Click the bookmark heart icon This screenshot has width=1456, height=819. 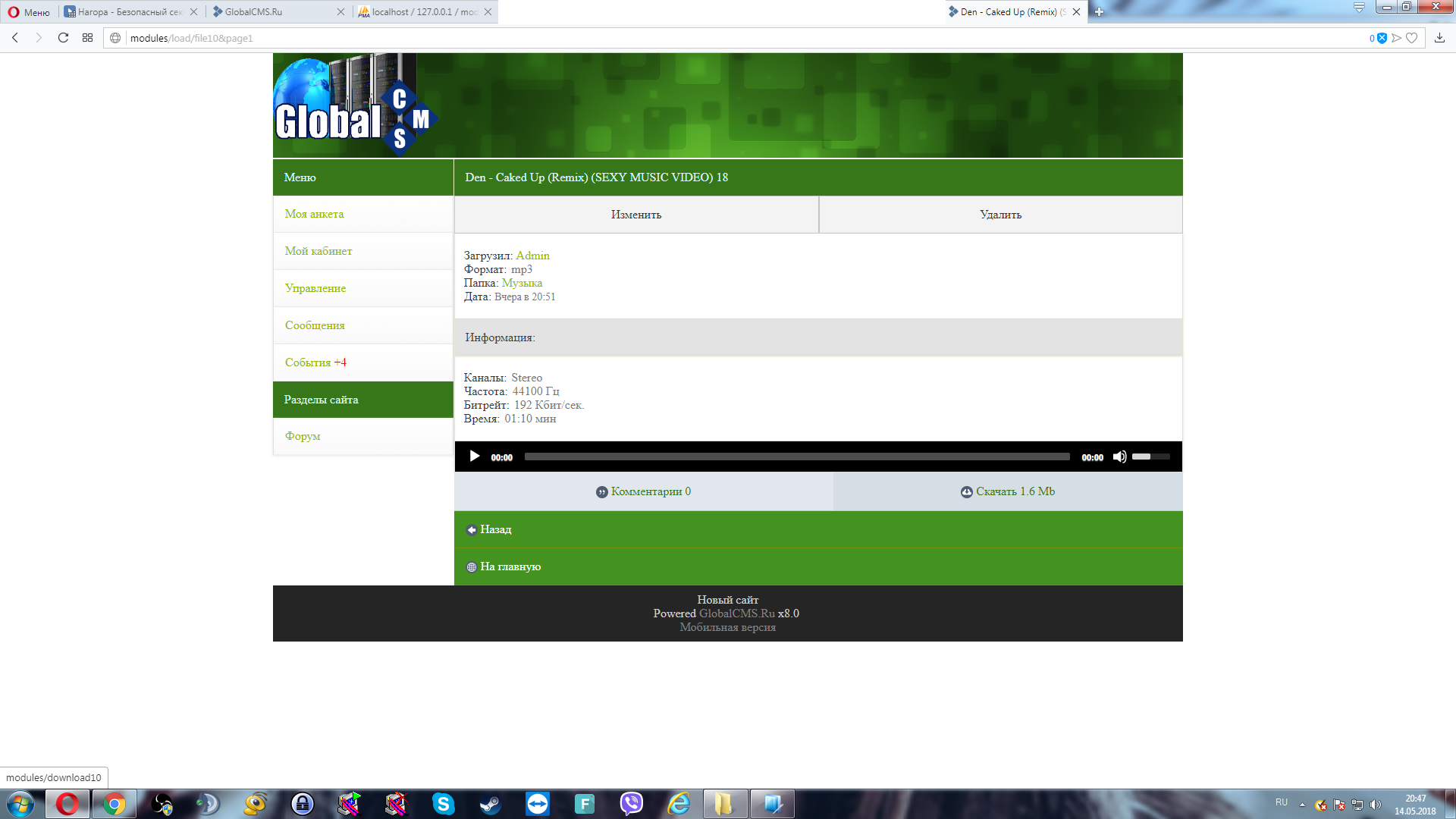[x=1411, y=38]
